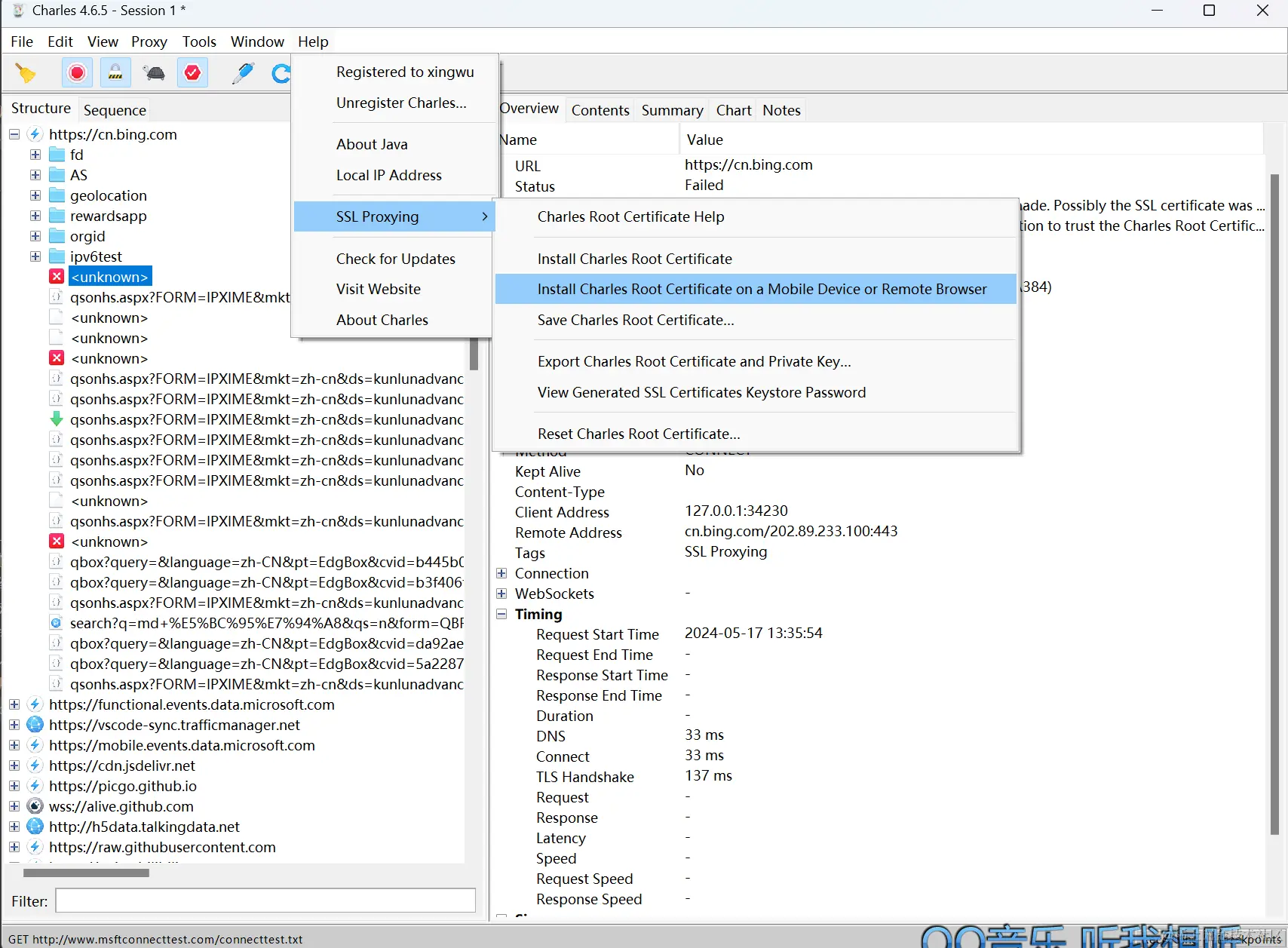Choose Reset Charles Root Certificate
This screenshot has width=1288, height=948.
point(756,434)
